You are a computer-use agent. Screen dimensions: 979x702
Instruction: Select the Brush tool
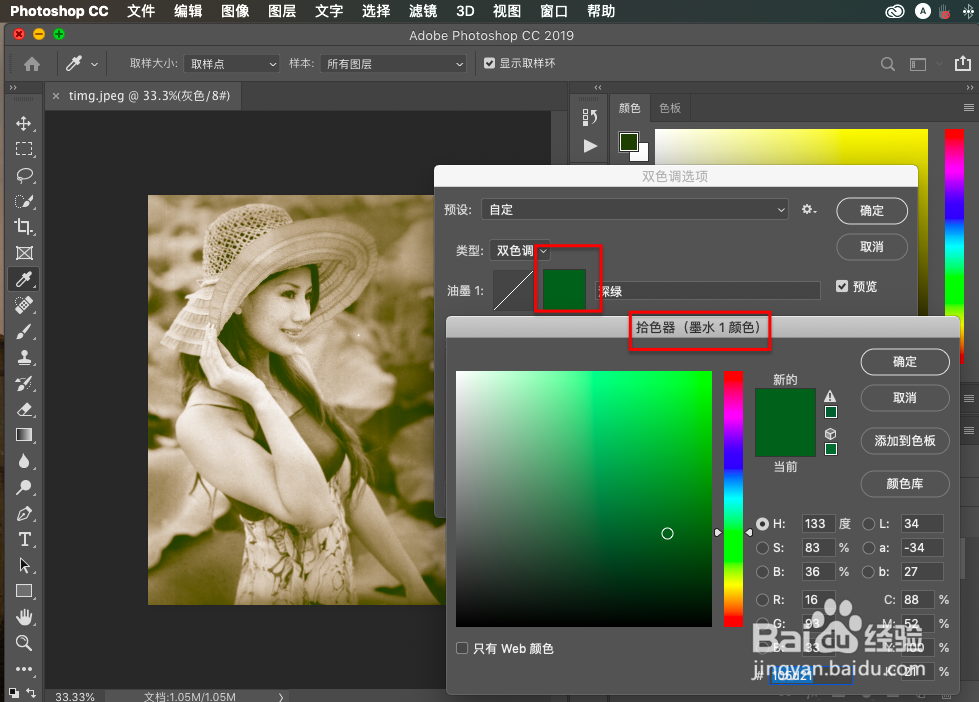click(24, 332)
